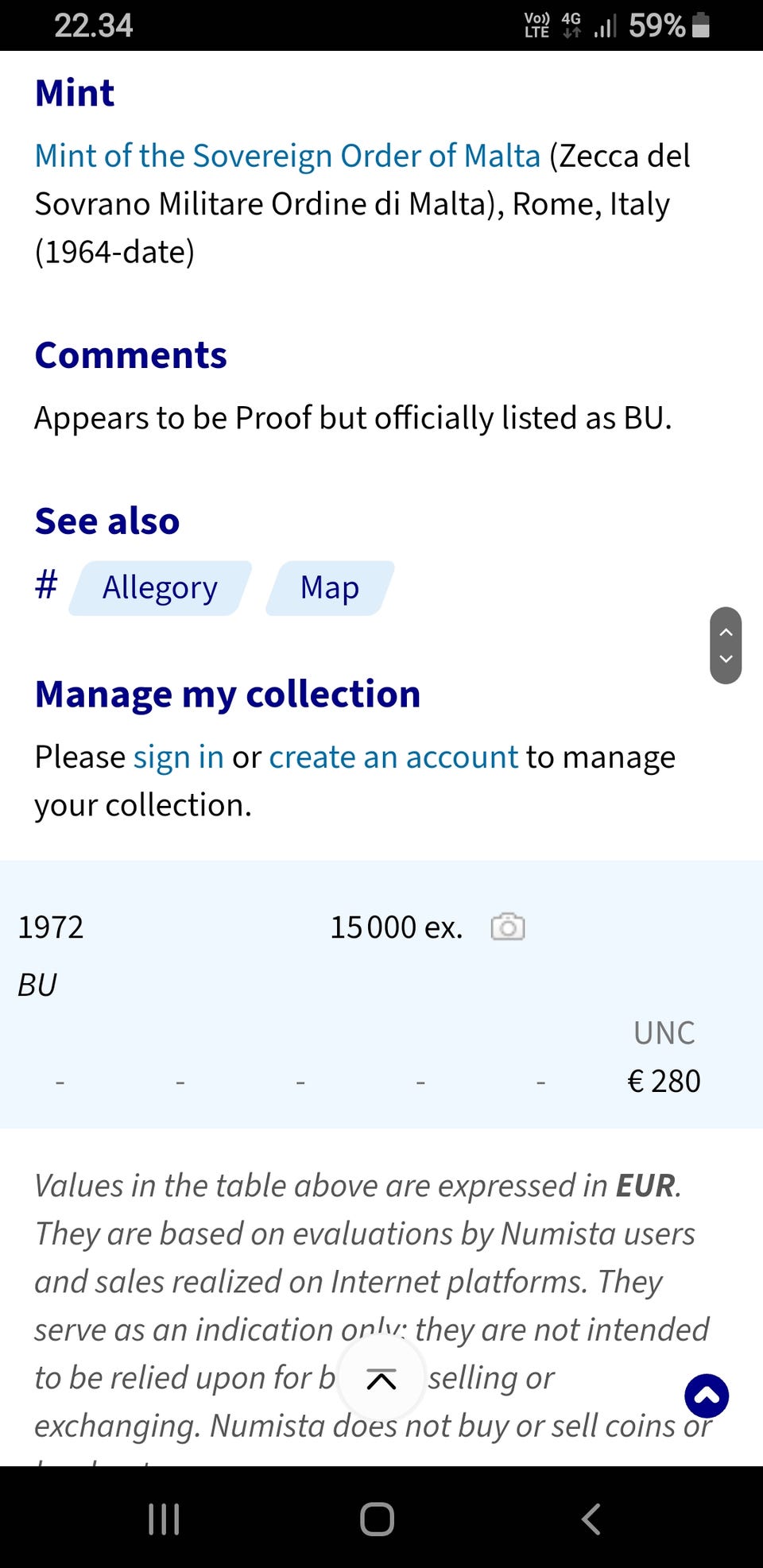Tap the camera photo icon beside mintage

click(x=507, y=927)
